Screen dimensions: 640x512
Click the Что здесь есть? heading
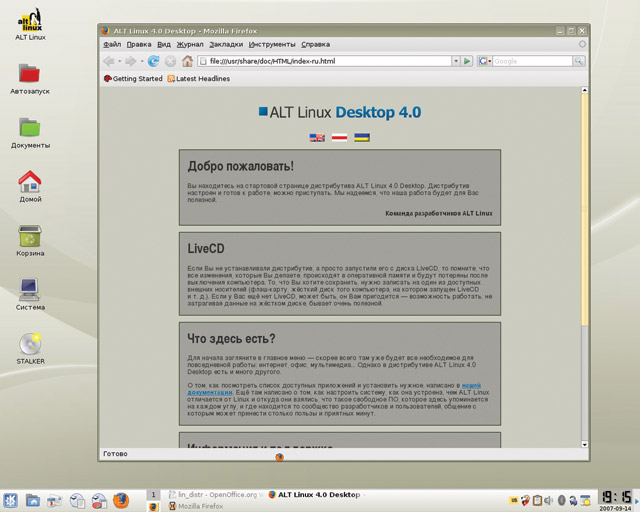(231, 338)
